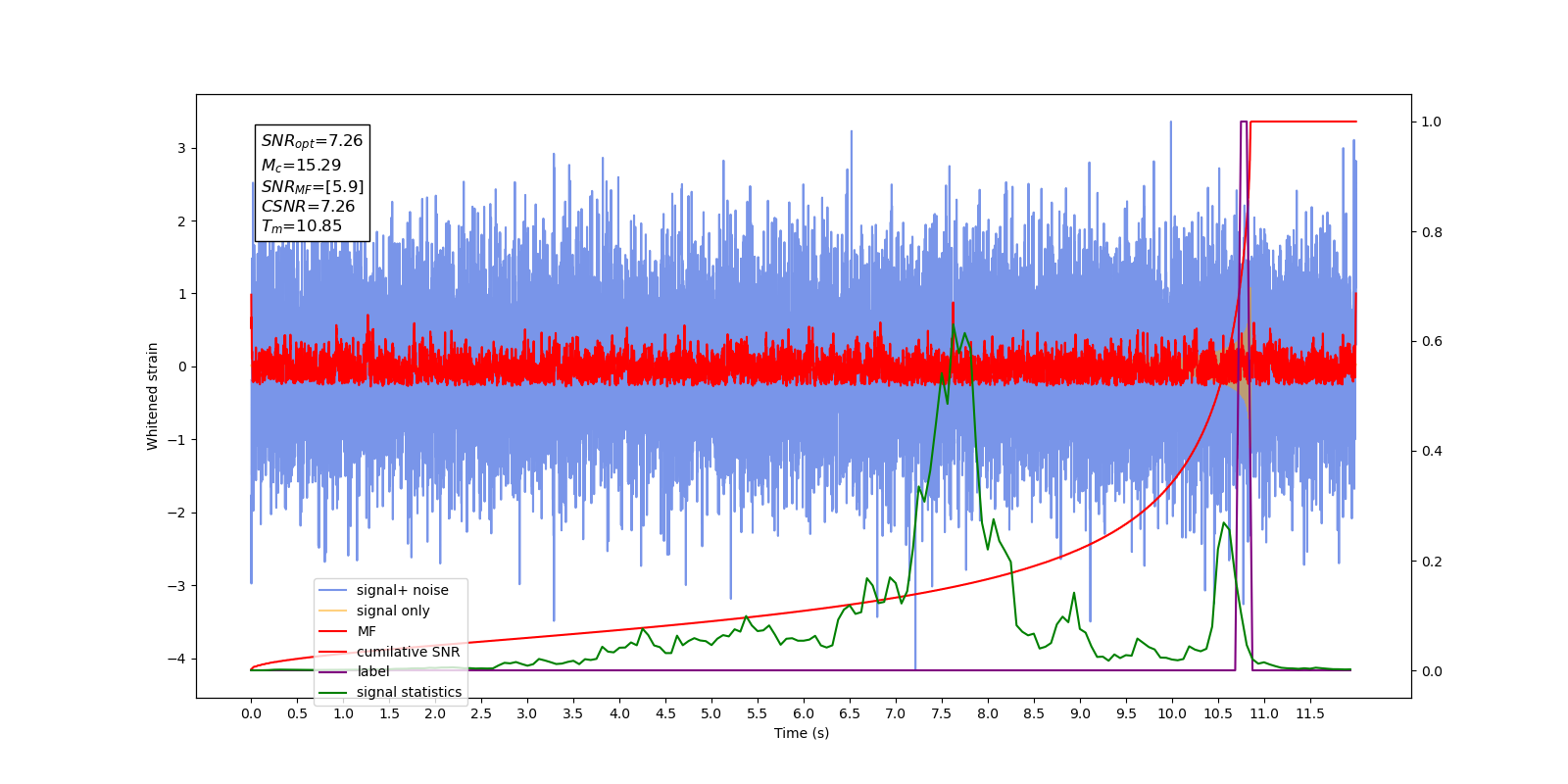This screenshot has height=784, width=1568.
Task: Click the blue line swatch for signal+ noise
Action: (x=333, y=590)
